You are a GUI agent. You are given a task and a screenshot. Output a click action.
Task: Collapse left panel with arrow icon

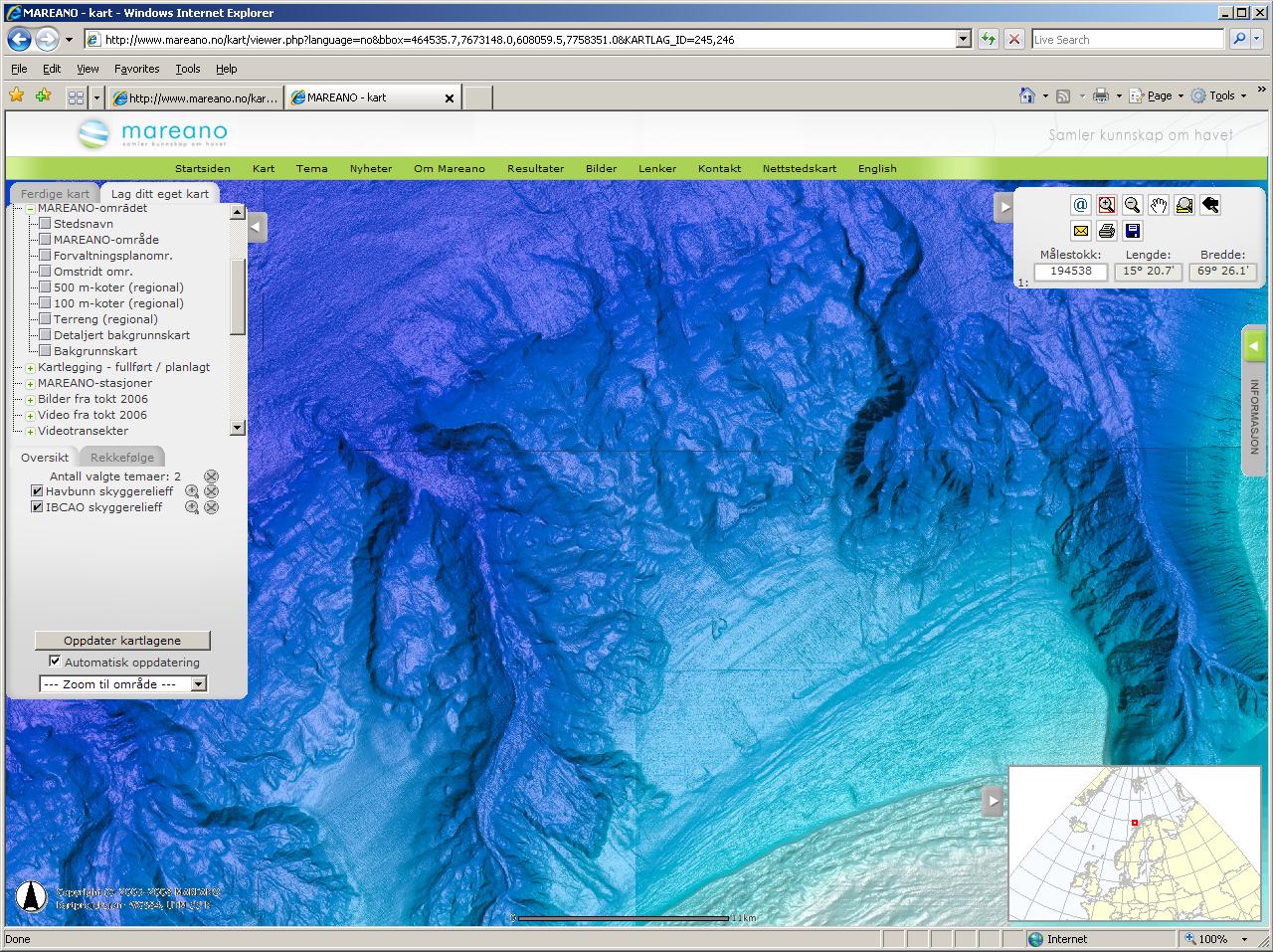[257, 227]
